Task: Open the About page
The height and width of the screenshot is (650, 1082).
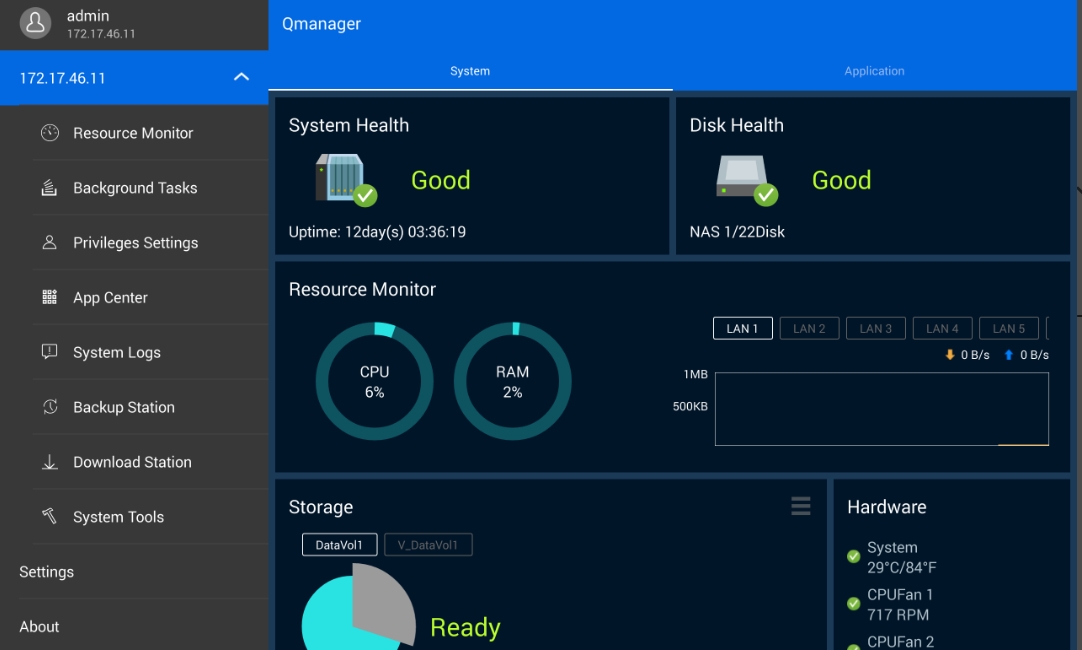Action: tap(40, 627)
